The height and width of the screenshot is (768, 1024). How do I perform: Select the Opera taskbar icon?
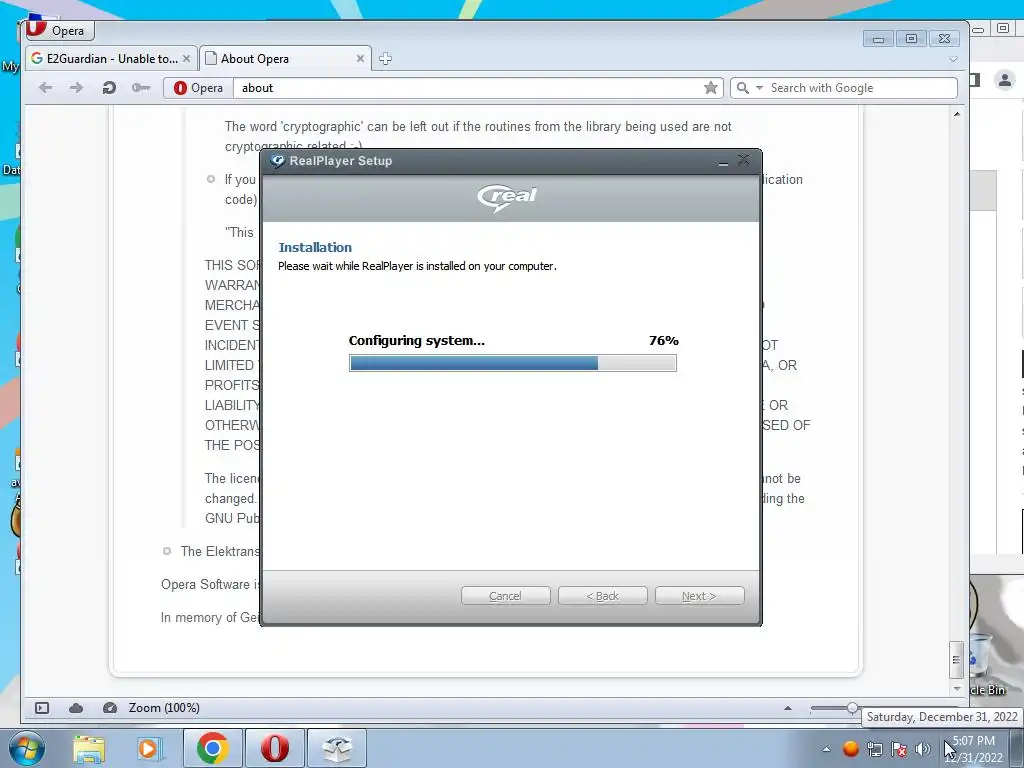click(274, 748)
